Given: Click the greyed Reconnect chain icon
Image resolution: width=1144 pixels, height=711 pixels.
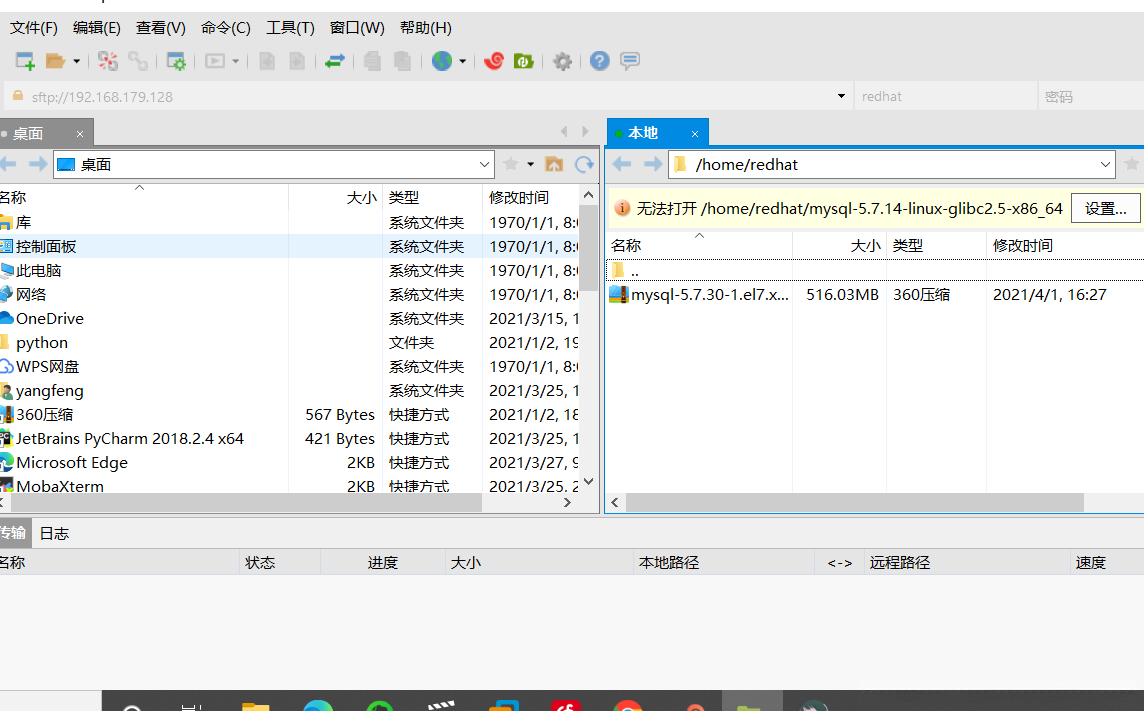Looking at the screenshot, I should [x=138, y=61].
